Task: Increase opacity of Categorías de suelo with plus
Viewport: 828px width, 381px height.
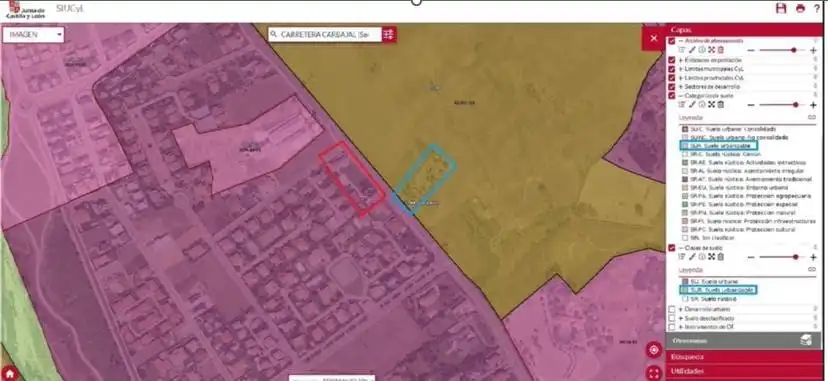Action: (813, 106)
